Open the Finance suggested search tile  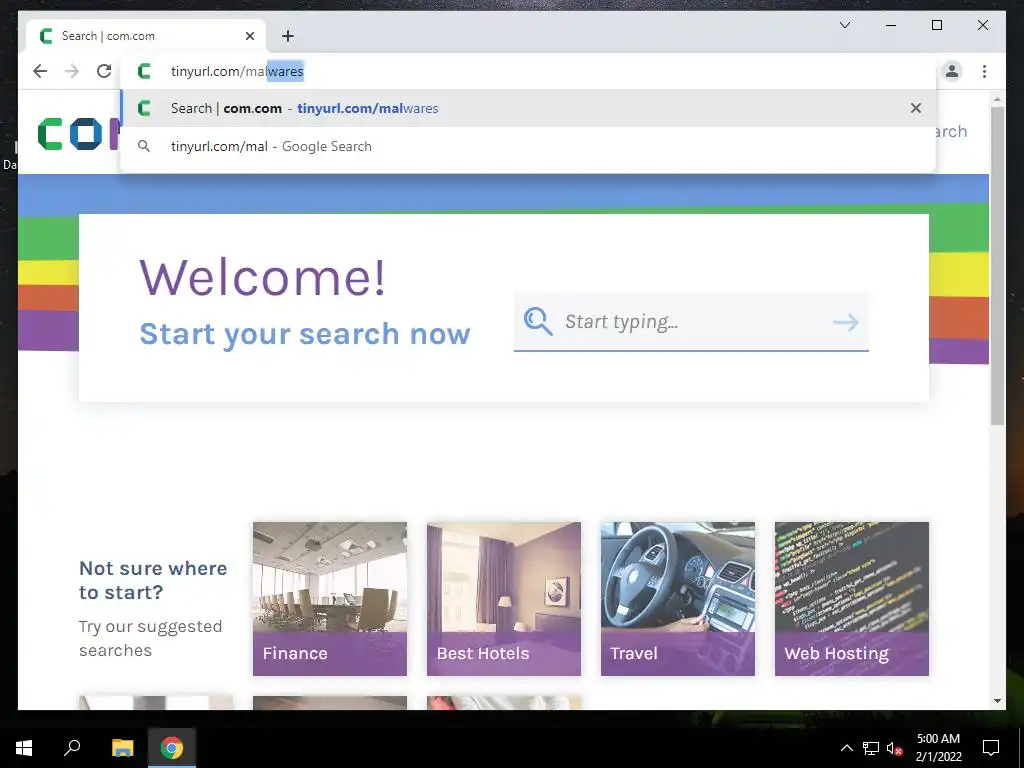point(330,598)
